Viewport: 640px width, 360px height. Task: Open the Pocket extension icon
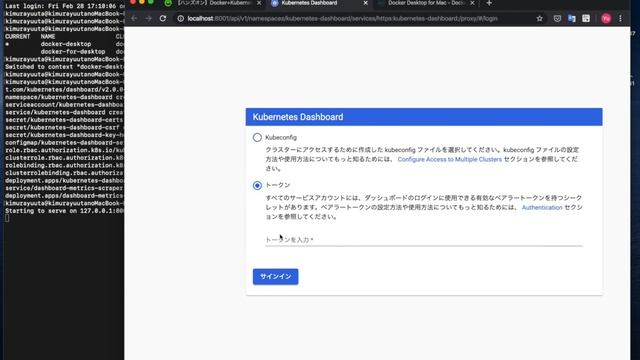coord(557,18)
